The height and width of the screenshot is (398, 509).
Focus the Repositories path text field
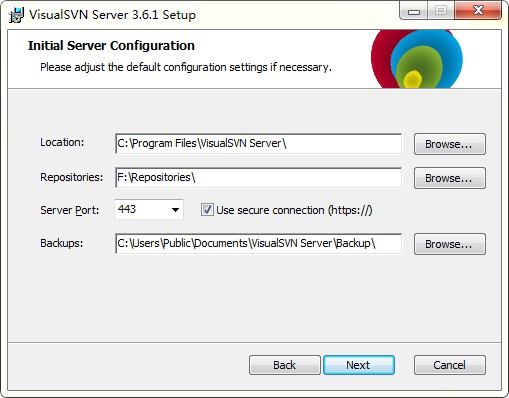258,178
